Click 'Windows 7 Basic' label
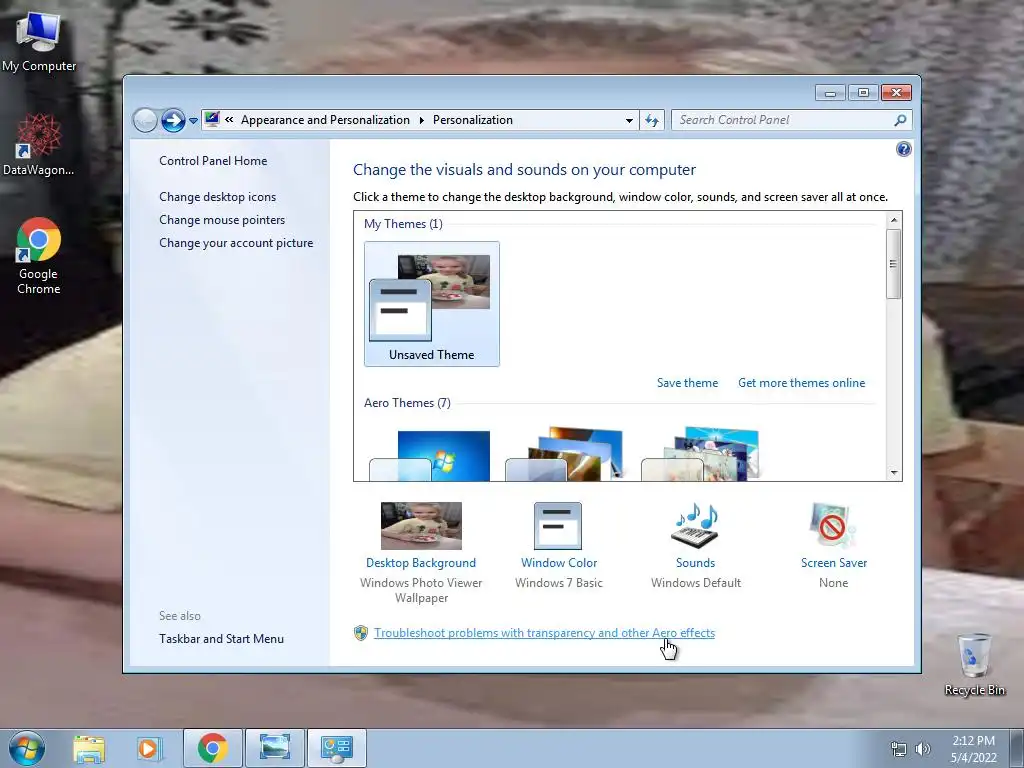1024x768 pixels. [x=559, y=583]
